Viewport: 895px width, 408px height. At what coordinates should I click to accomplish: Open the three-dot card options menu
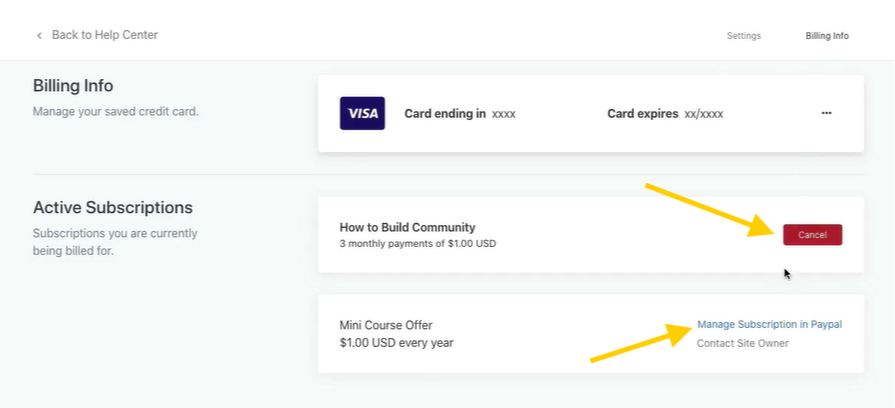tap(826, 113)
